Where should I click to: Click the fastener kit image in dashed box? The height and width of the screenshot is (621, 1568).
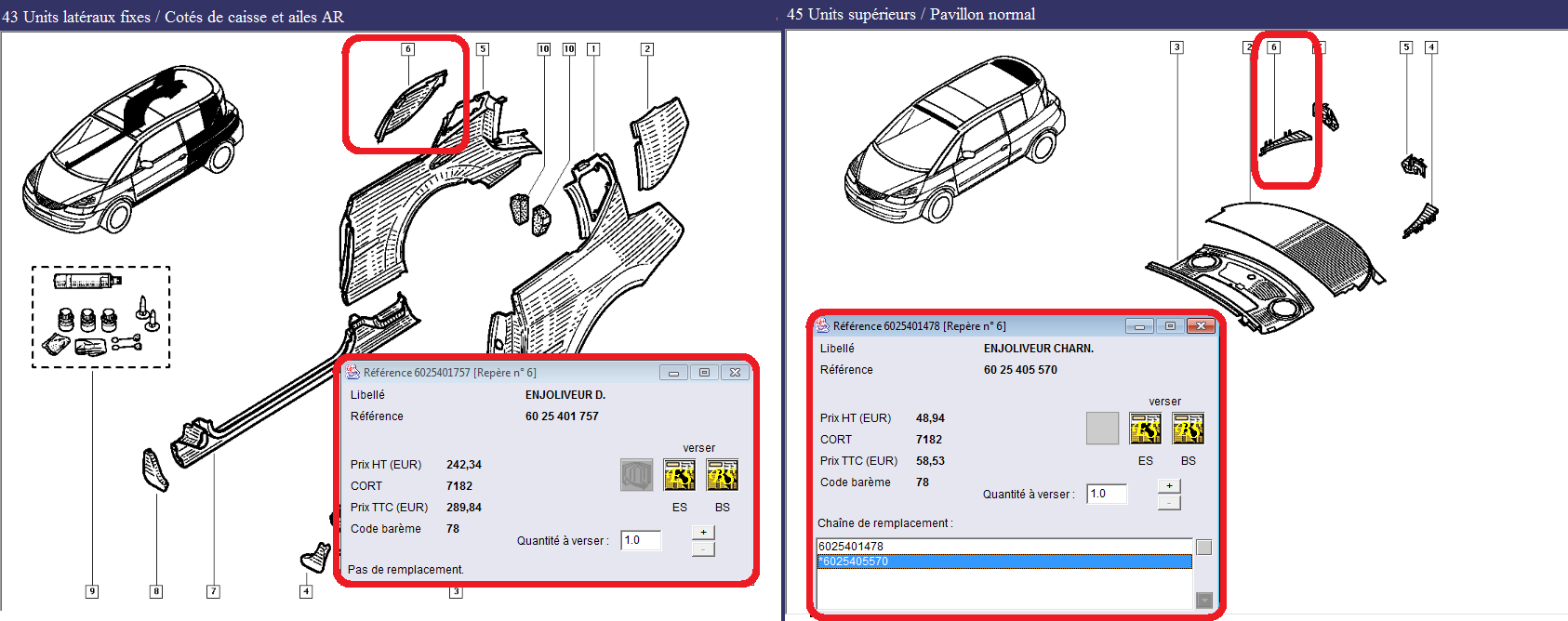click(101, 317)
